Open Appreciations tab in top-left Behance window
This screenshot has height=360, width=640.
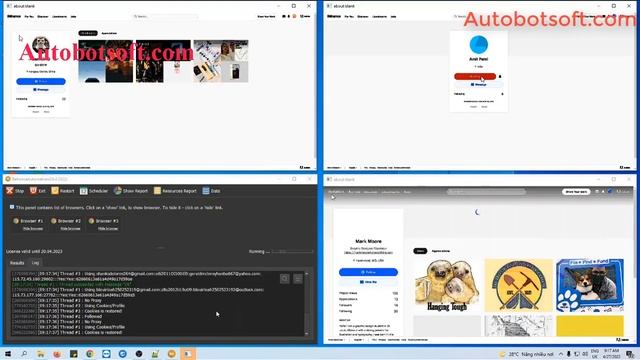click(109, 33)
